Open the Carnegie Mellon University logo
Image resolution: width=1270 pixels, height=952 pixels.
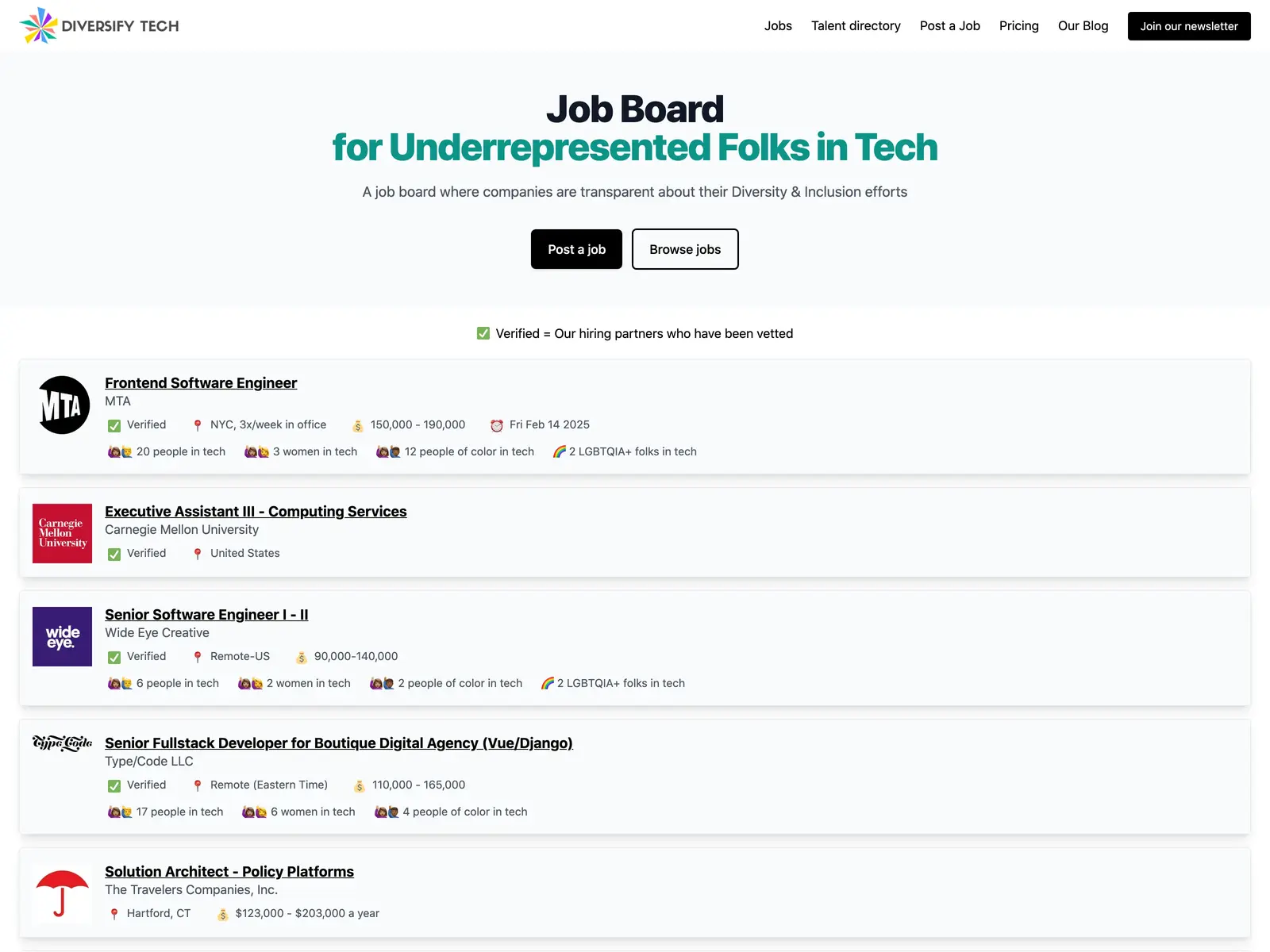click(62, 533)
